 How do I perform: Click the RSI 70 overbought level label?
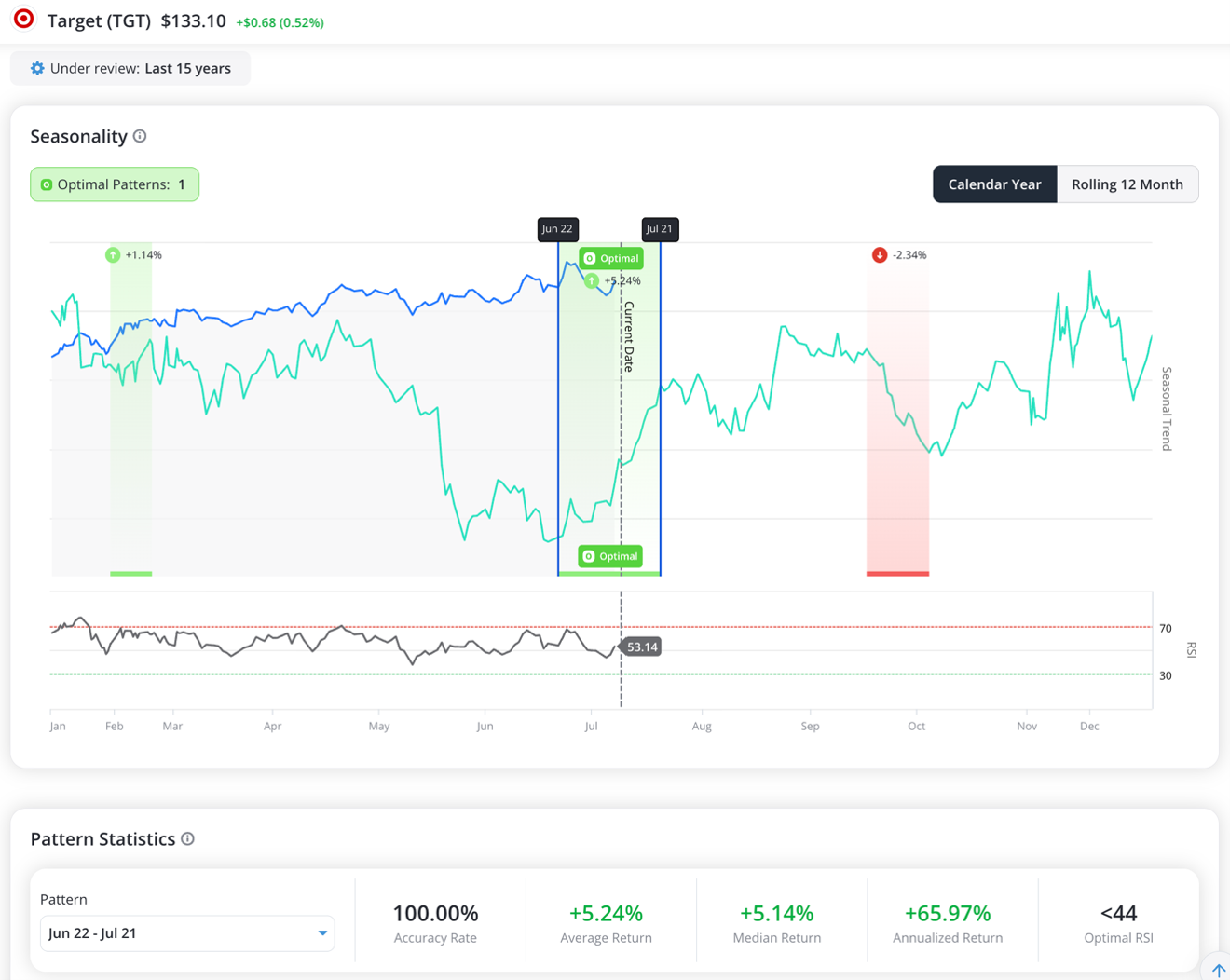point(1165,628)
